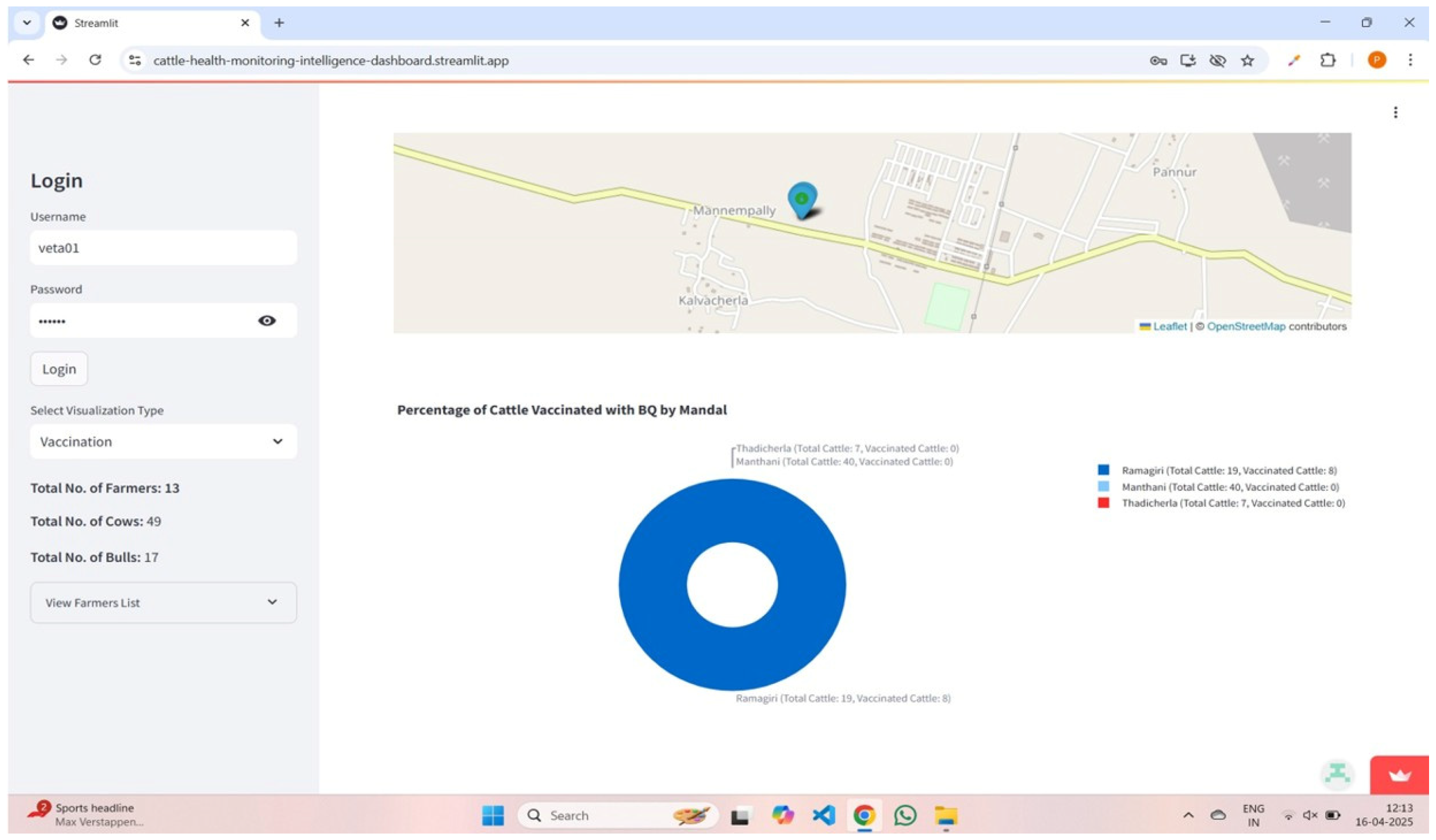The height and width of the screenshot is (840, 1436).
Task: Open the Streamlit app three-dot menu
Action: (x=1395, y=112)
